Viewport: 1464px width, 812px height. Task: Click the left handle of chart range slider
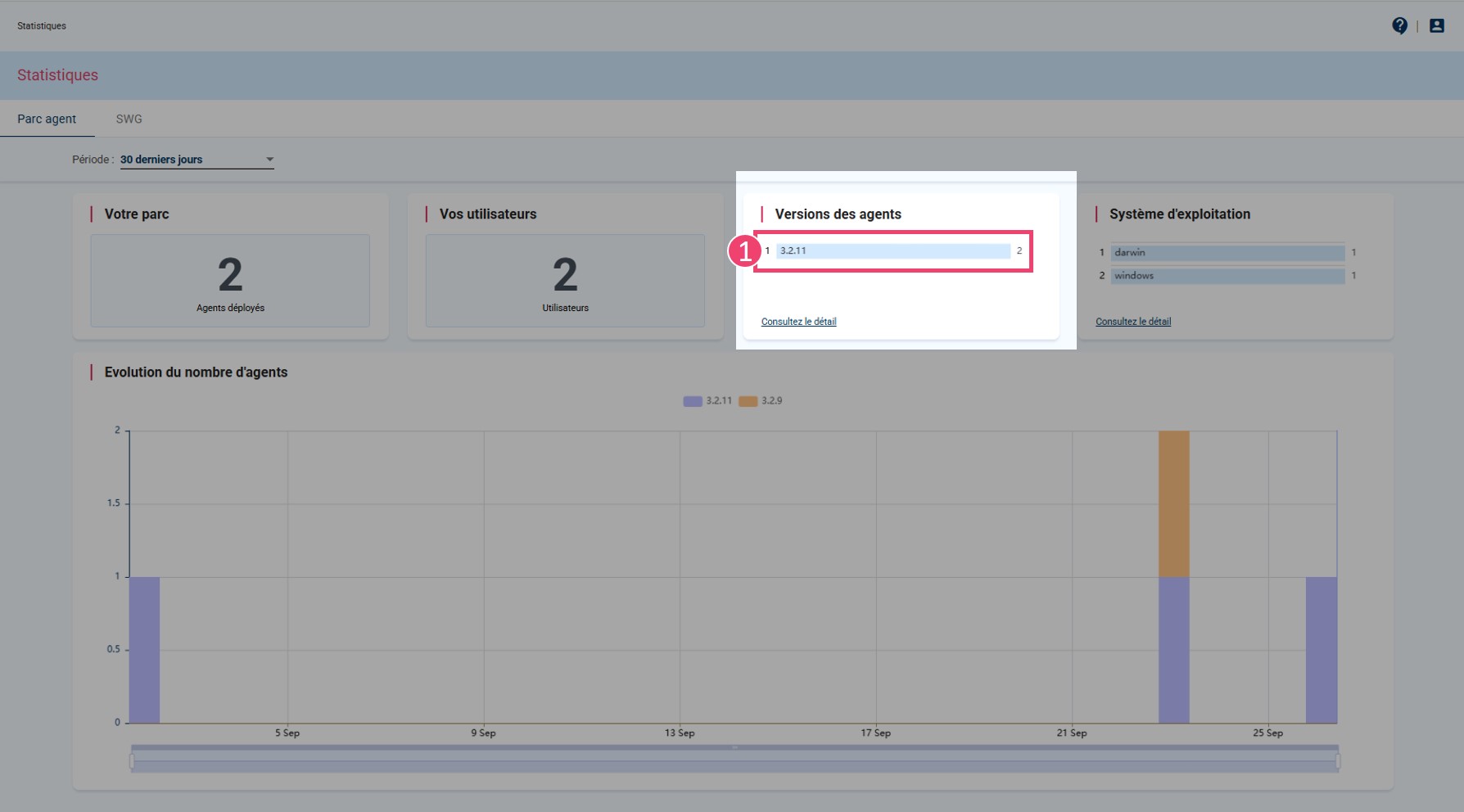click(132, 761)
